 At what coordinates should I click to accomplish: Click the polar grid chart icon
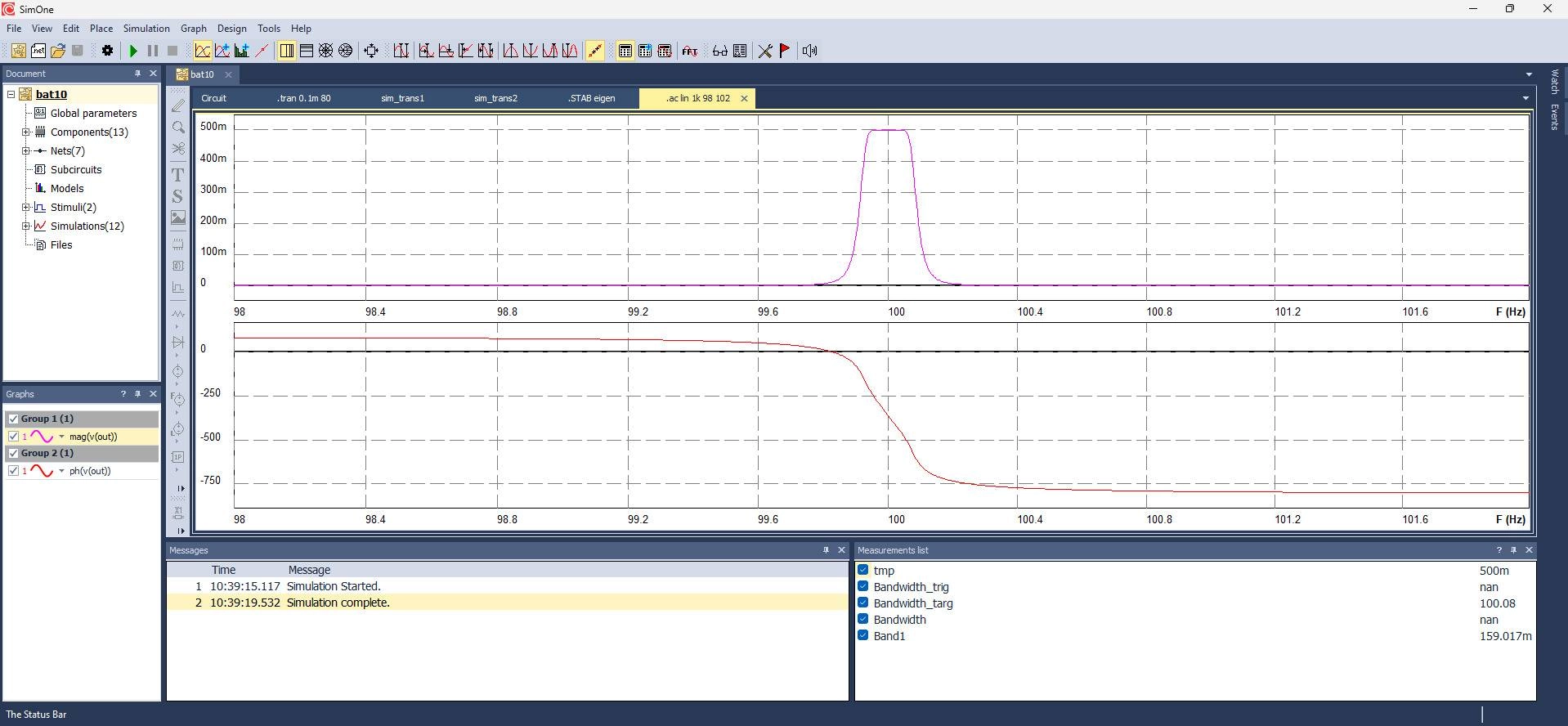point(325,51)
